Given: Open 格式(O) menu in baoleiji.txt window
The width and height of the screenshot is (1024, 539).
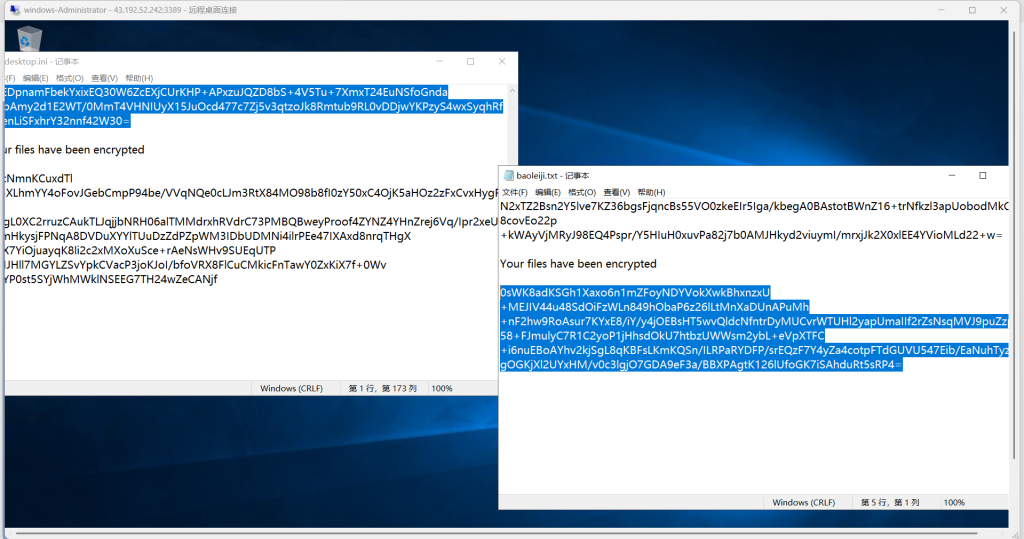Looking at the screenshot, I should (x=581, y=192).
